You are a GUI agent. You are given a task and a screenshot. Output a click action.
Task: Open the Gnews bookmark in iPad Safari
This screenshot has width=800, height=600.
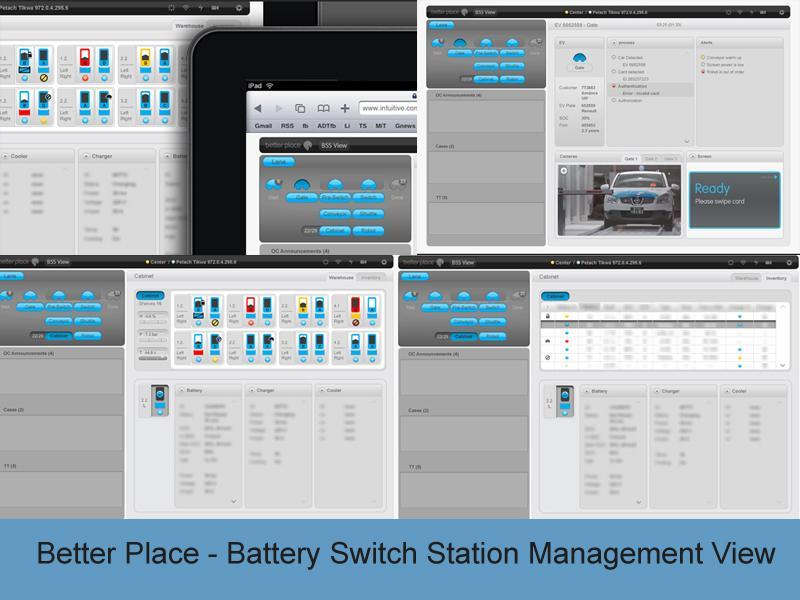[x=405, y=126]
